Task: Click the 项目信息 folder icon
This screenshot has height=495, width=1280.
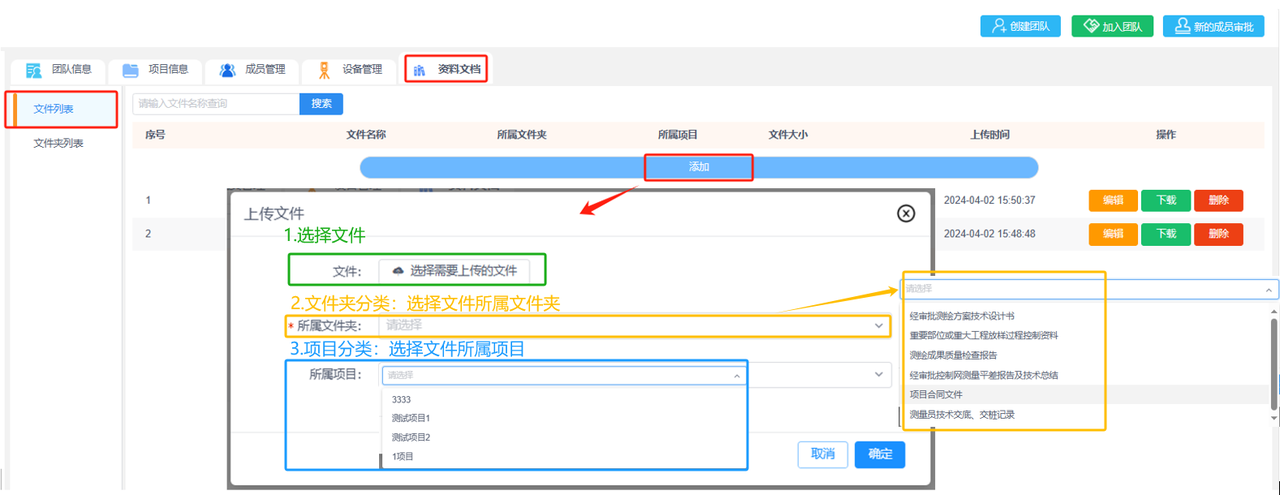Action: point(130,70)
